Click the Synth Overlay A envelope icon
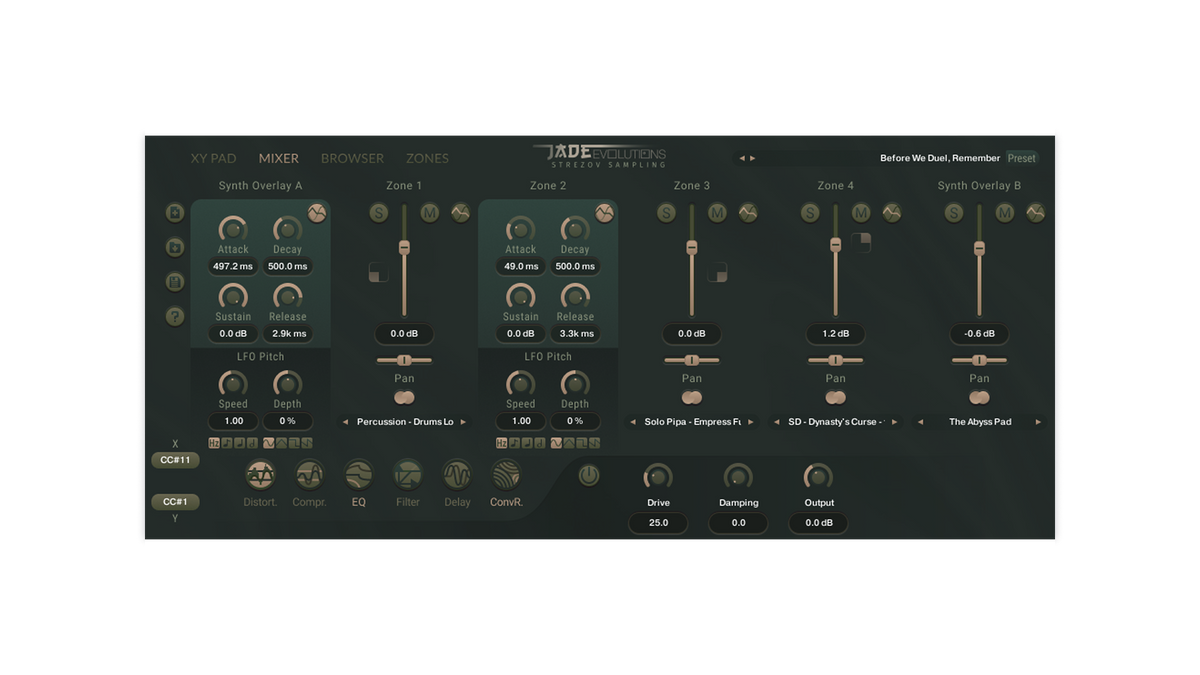Screen dimensions: 1200x675 click(x=316, y=212)
